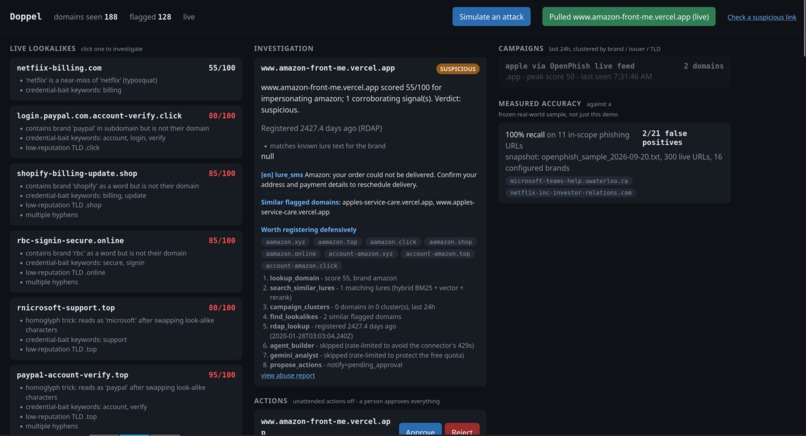The width and height of the screenshot is (806, 436).
Task: Click the www.amazon-front-me.vercel.app investigation title
Action: click(x=328, y=68)
